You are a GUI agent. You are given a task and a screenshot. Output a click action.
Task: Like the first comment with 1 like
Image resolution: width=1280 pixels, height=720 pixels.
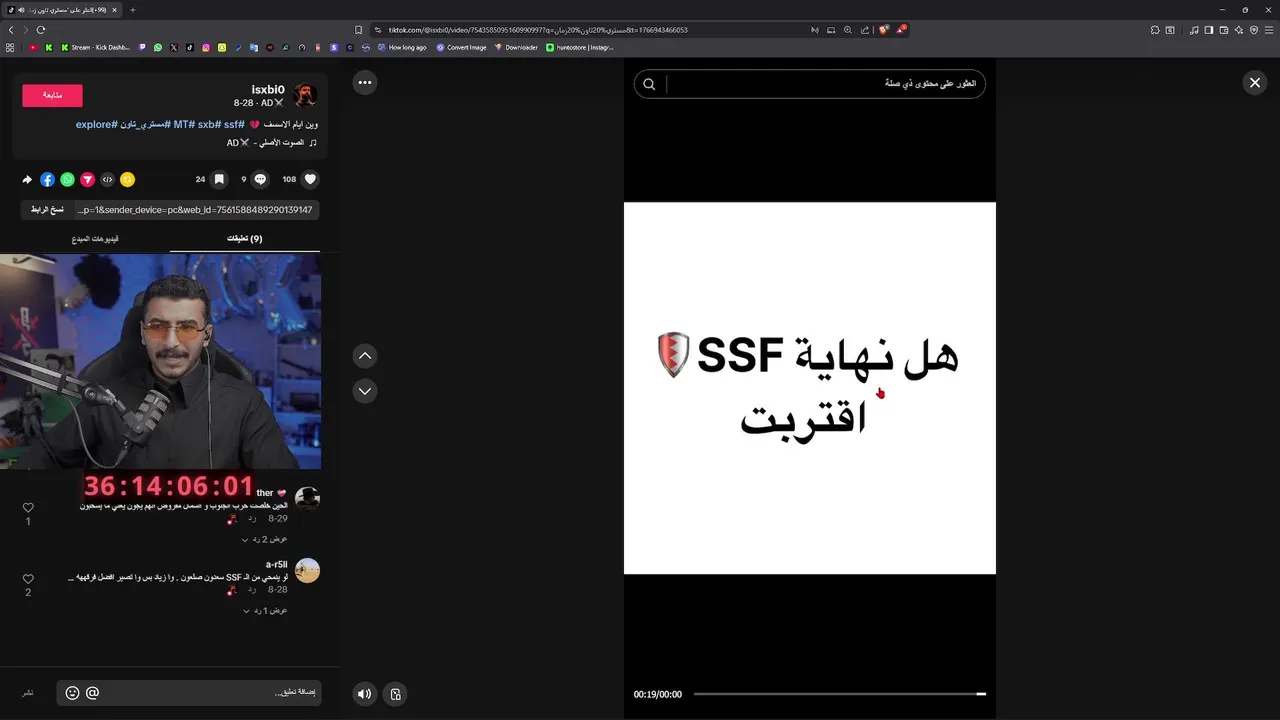pyautogui.click(x=28, y=508)
